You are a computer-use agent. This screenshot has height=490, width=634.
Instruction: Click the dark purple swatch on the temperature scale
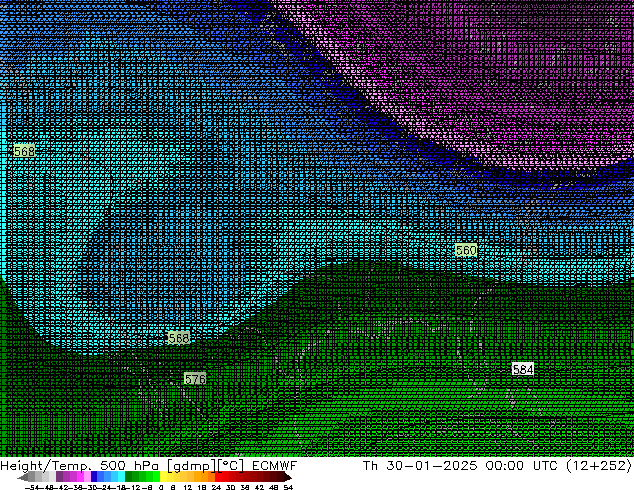59,476
